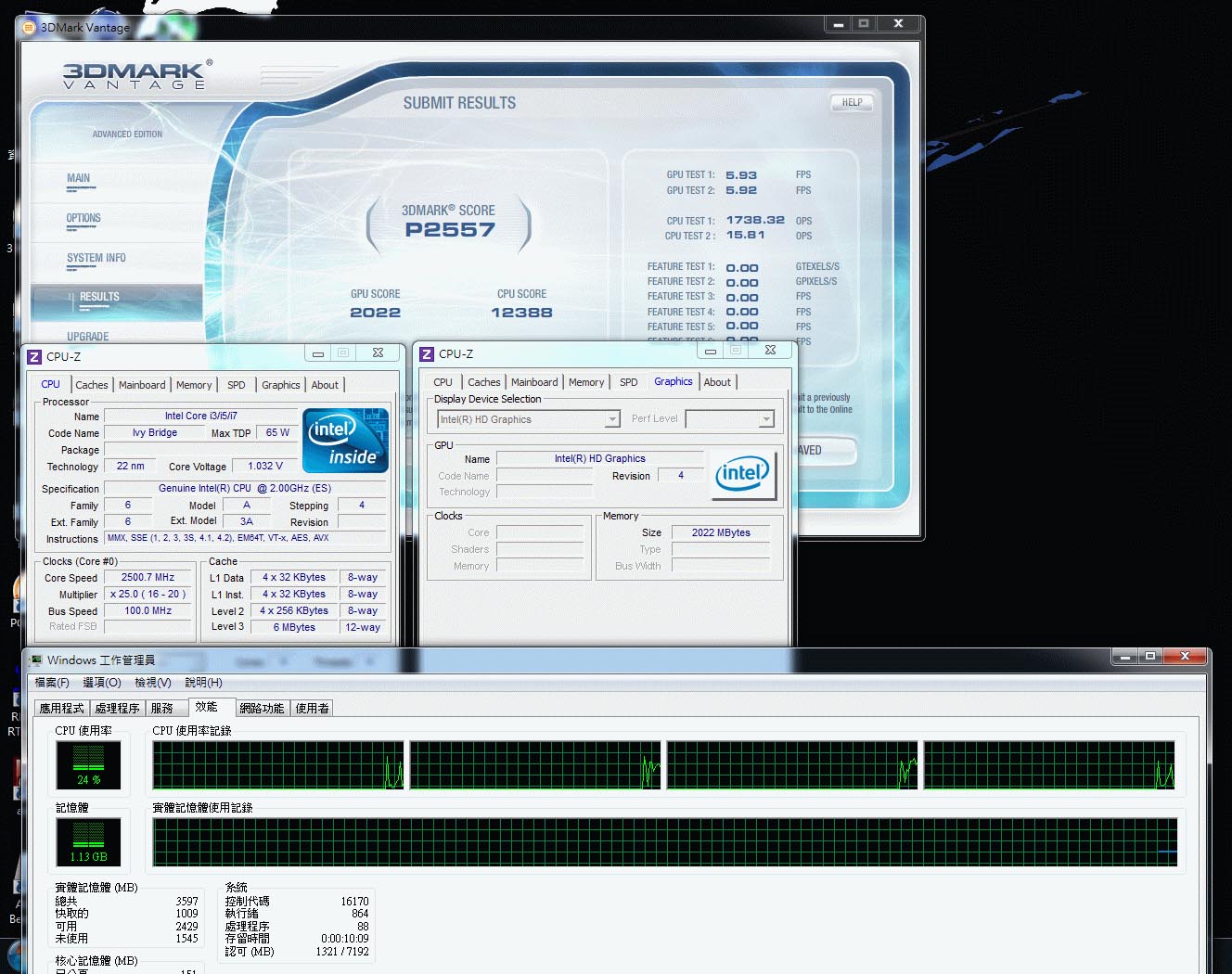Open Caches tab in right CPU-Z window
Image resolution: width=1232 pixels, height=974 pixels.
pyautogui.click(x=484, y=382)
